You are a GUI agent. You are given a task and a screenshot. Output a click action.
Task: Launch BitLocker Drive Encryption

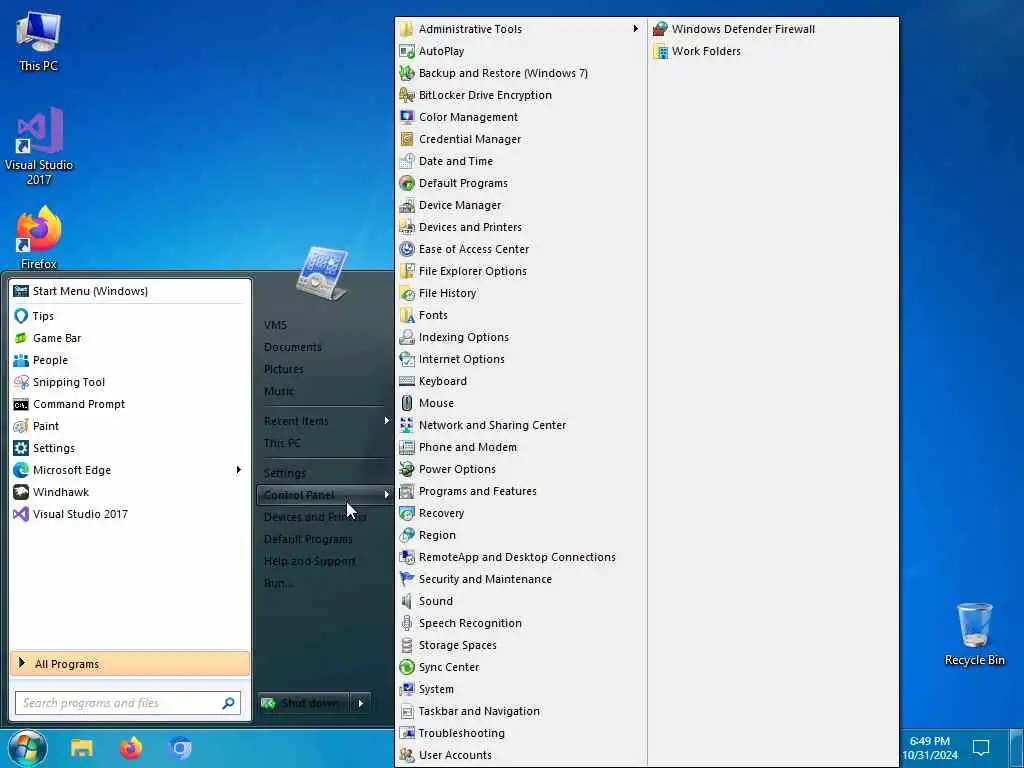pos(520,95)
